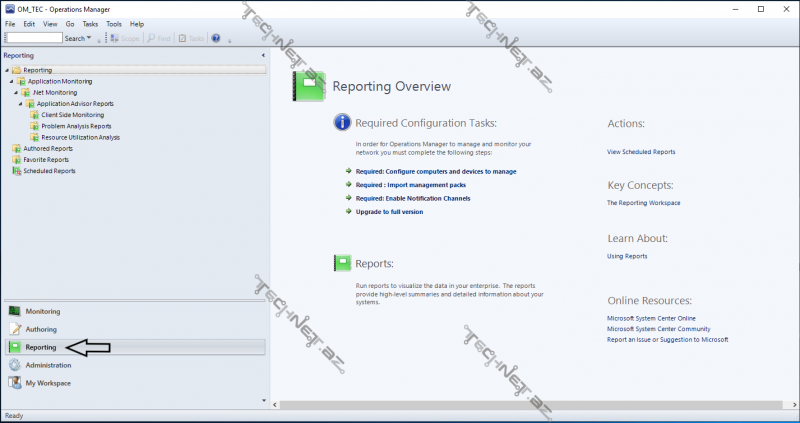Open the Tasks menu

(x=90, y=23)
